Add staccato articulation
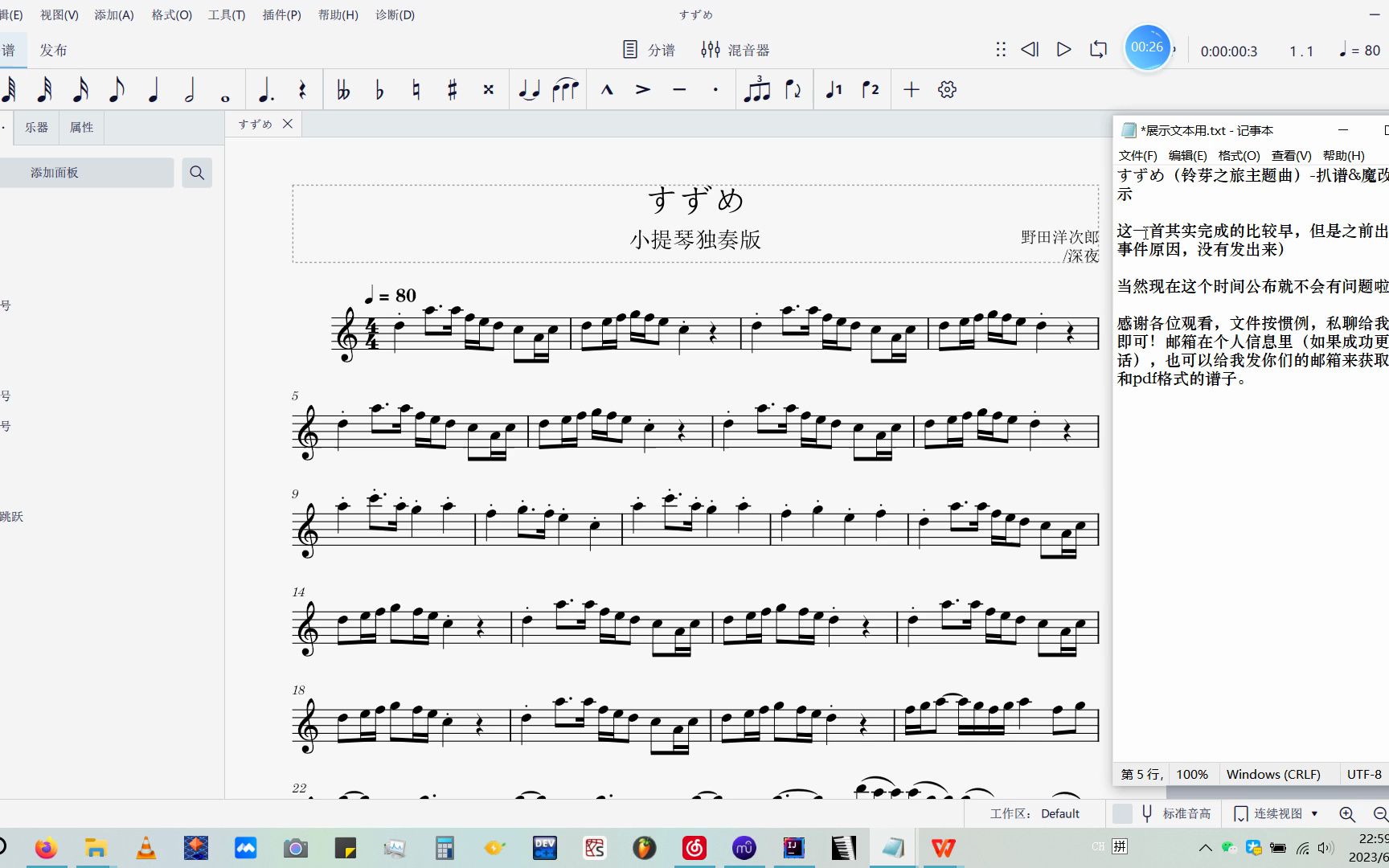 [x=715, y=90]
